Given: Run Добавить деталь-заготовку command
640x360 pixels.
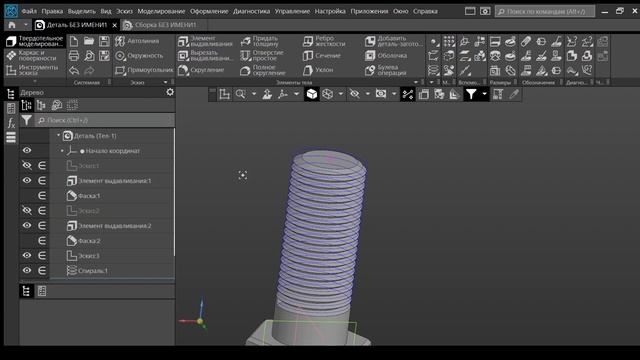Looking at the screenshot, I should click(394, 41).
